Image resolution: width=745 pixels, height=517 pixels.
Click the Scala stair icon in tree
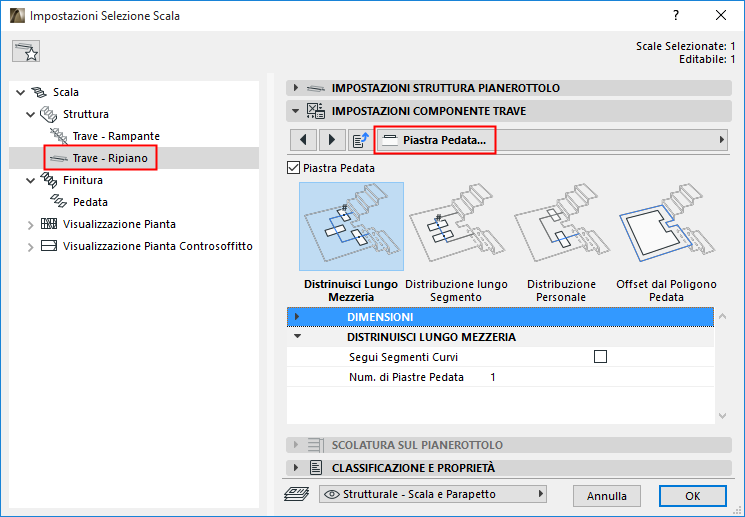pyautogui.click(x=39, y=92)
